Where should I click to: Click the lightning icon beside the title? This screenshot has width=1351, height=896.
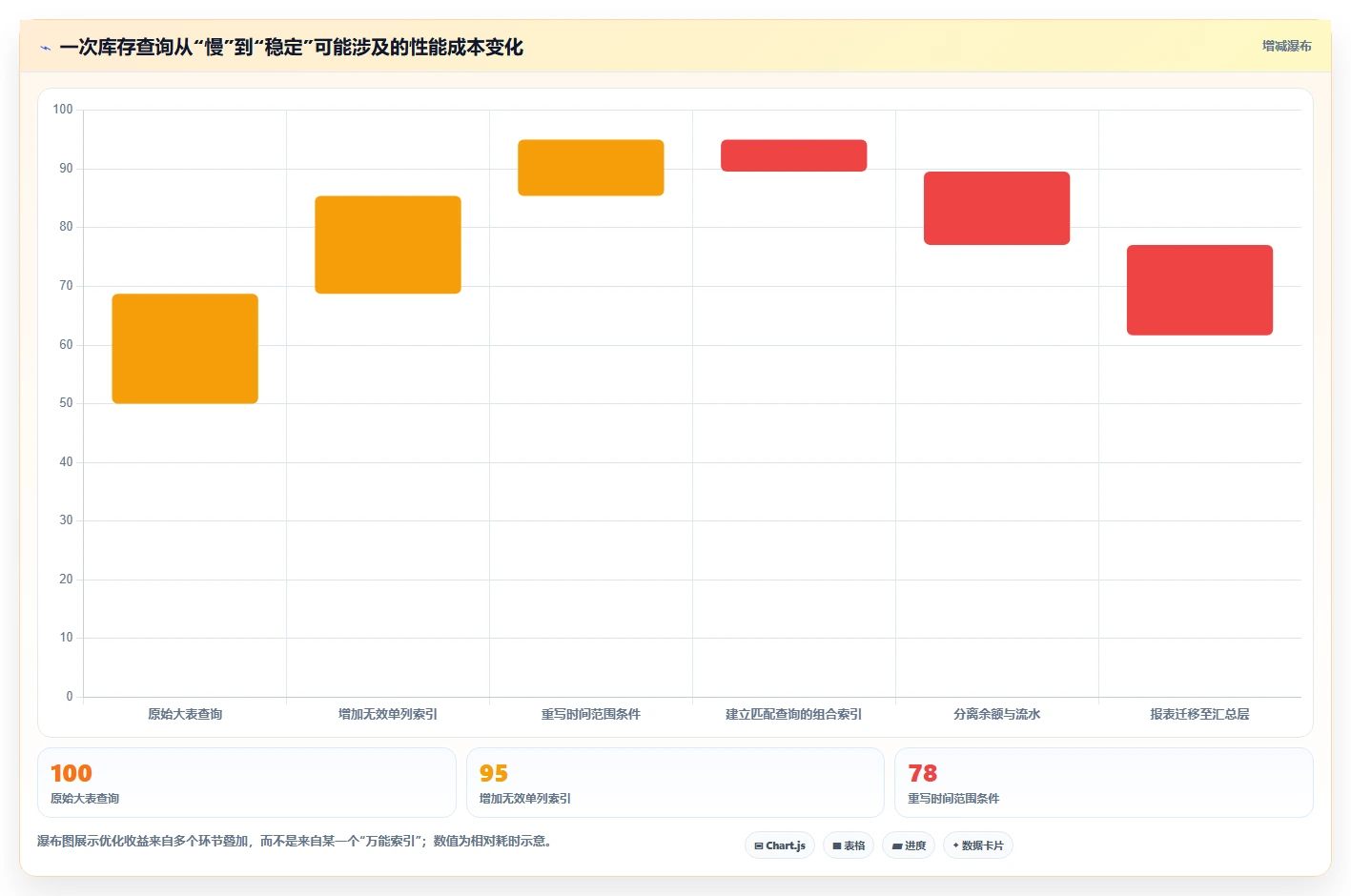45,48
